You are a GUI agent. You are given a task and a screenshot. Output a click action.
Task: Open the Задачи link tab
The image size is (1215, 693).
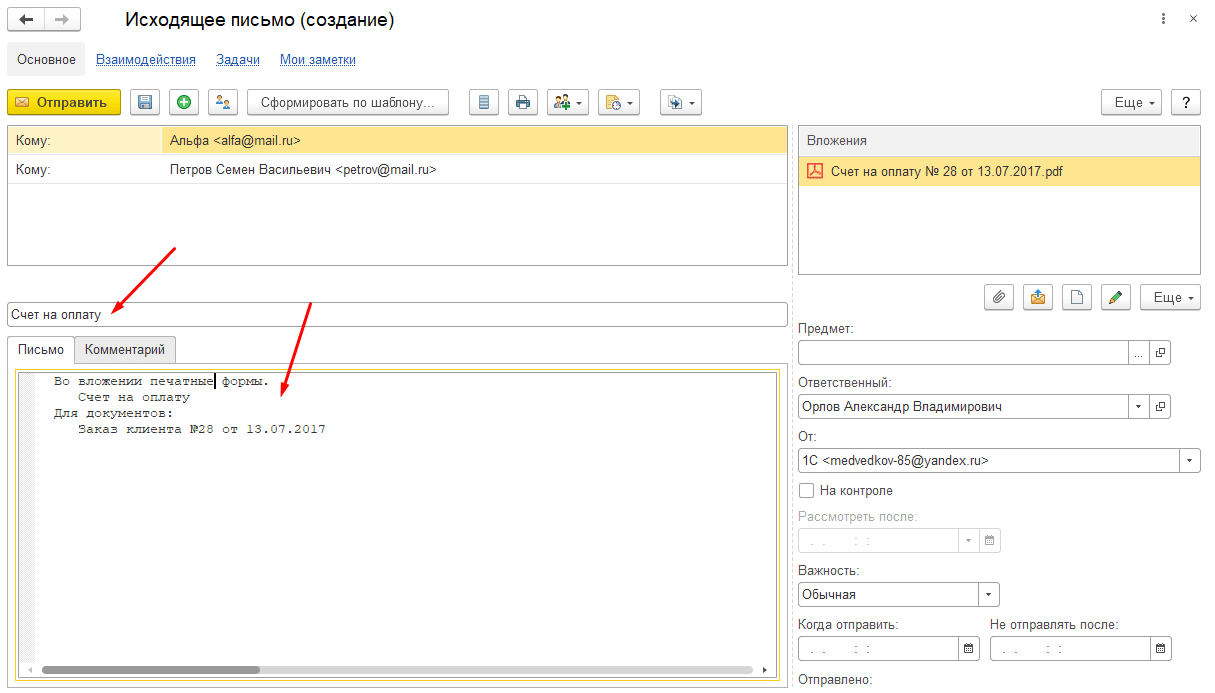pos(238,60)
